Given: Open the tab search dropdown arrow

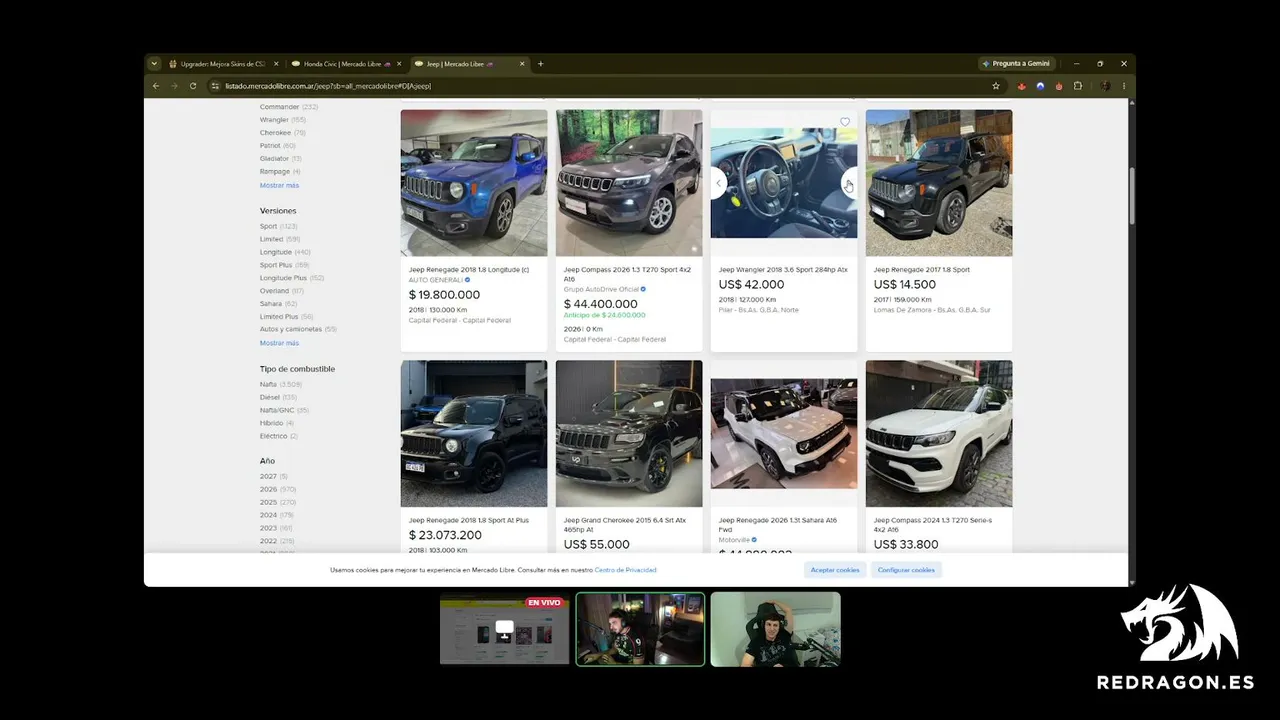Looking at the screenshot, I should point(154,64).
